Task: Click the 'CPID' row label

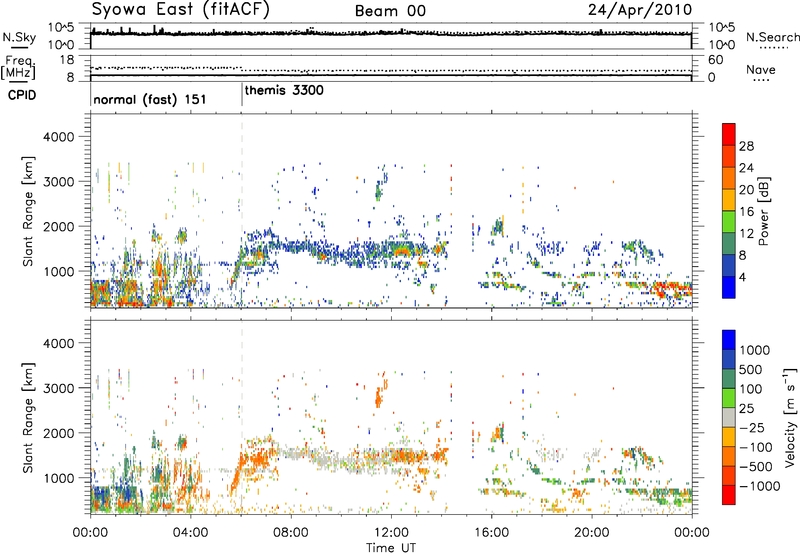Action: tap(22, 95)
